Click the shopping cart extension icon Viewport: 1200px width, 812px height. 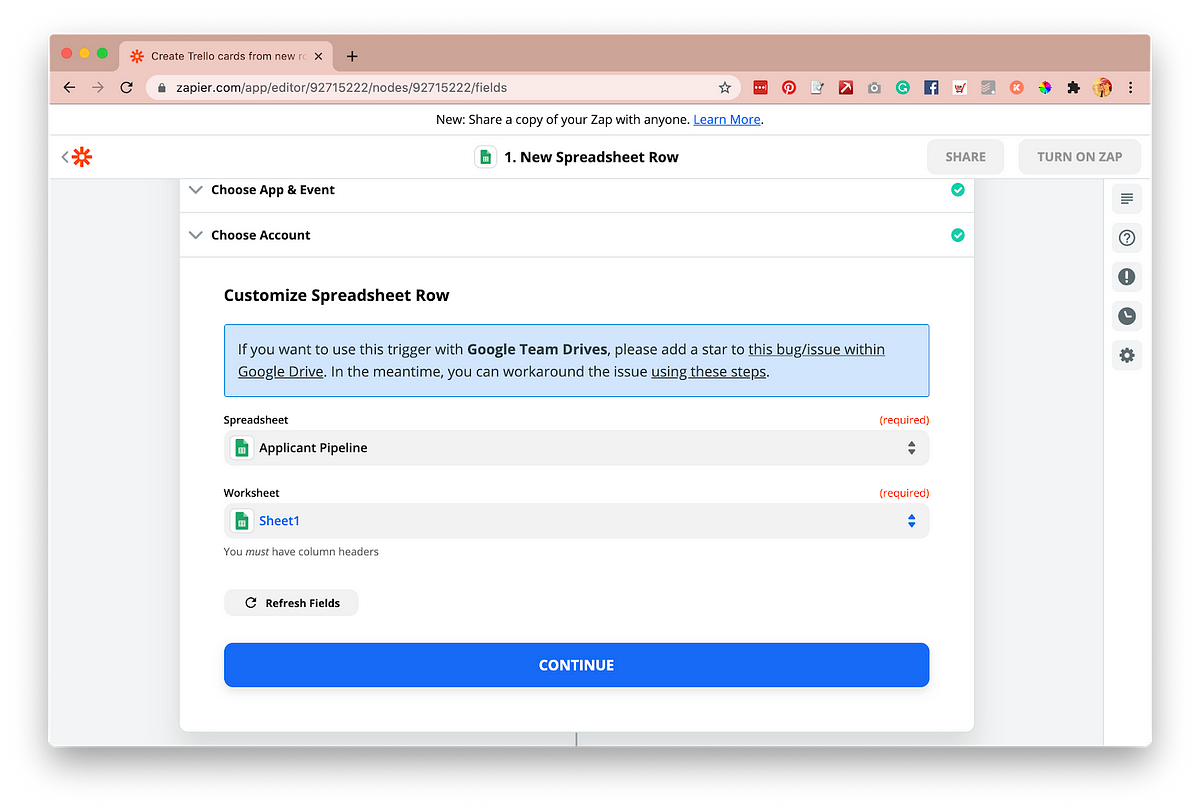[960, 88]
